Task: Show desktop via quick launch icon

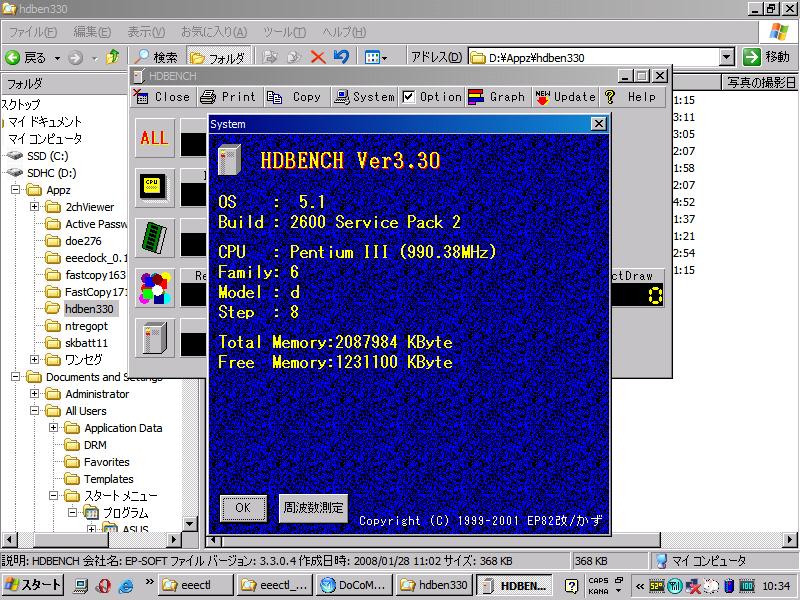Action: (80, 586)
